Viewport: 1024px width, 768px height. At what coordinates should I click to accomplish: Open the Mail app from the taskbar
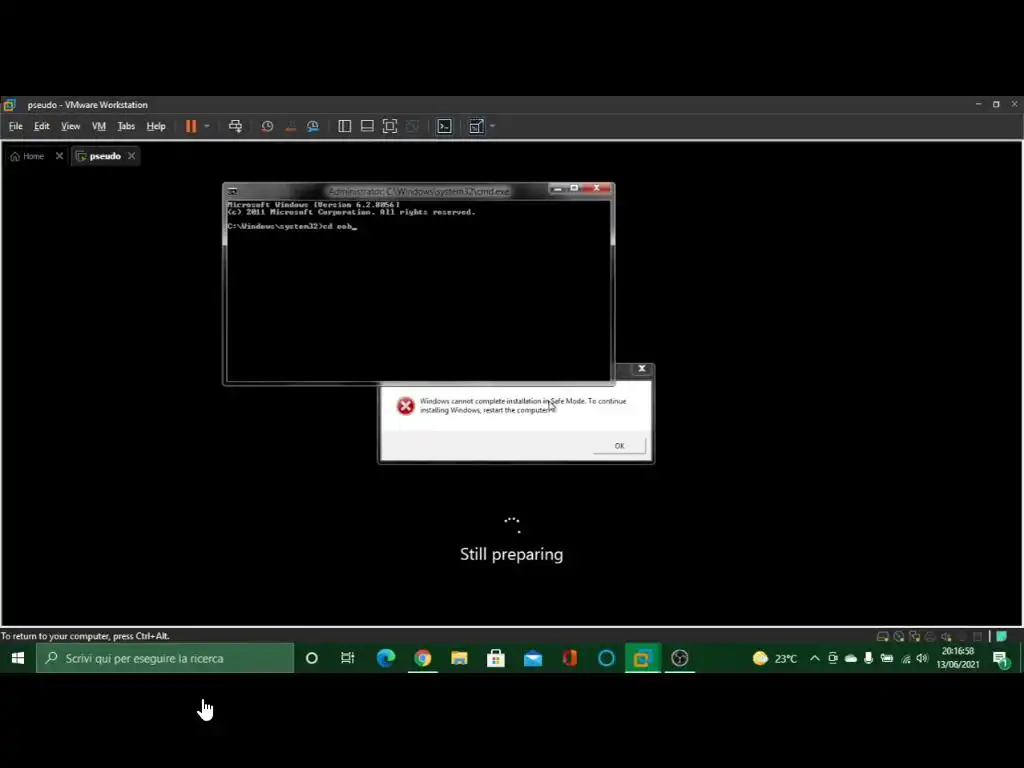[533, 658]
